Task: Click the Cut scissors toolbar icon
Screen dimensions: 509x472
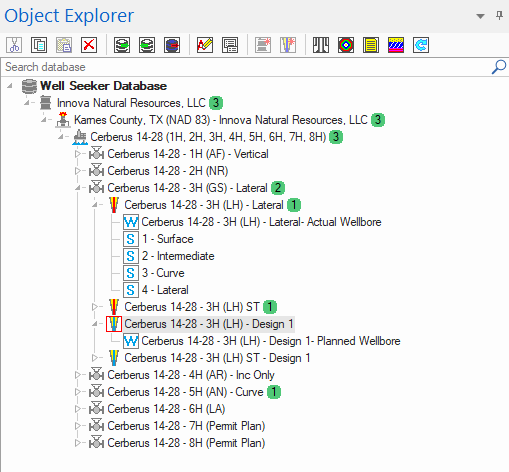Action: pos(14,45)
